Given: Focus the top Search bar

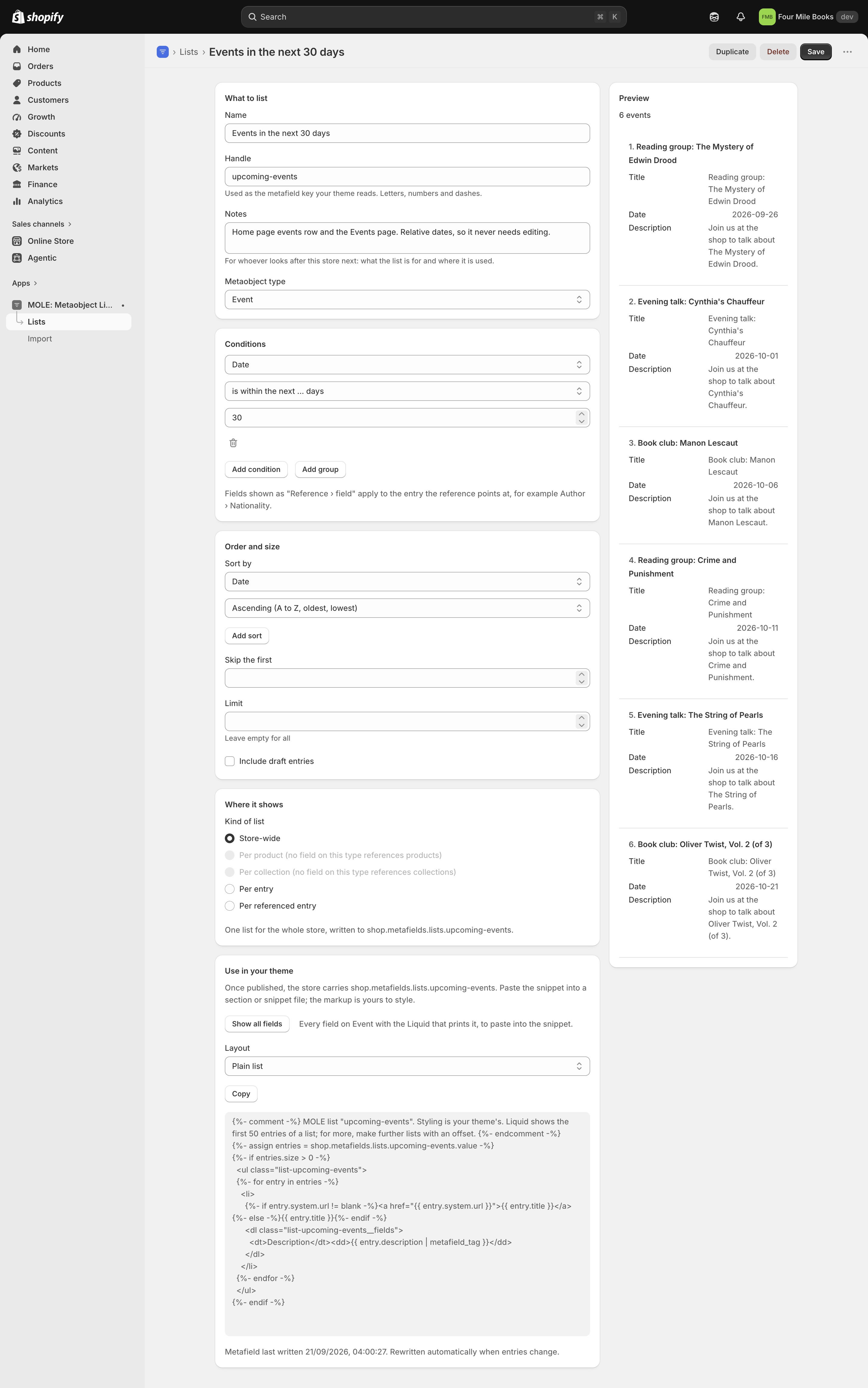Looking at the screenshot, I should coord(433,17).
